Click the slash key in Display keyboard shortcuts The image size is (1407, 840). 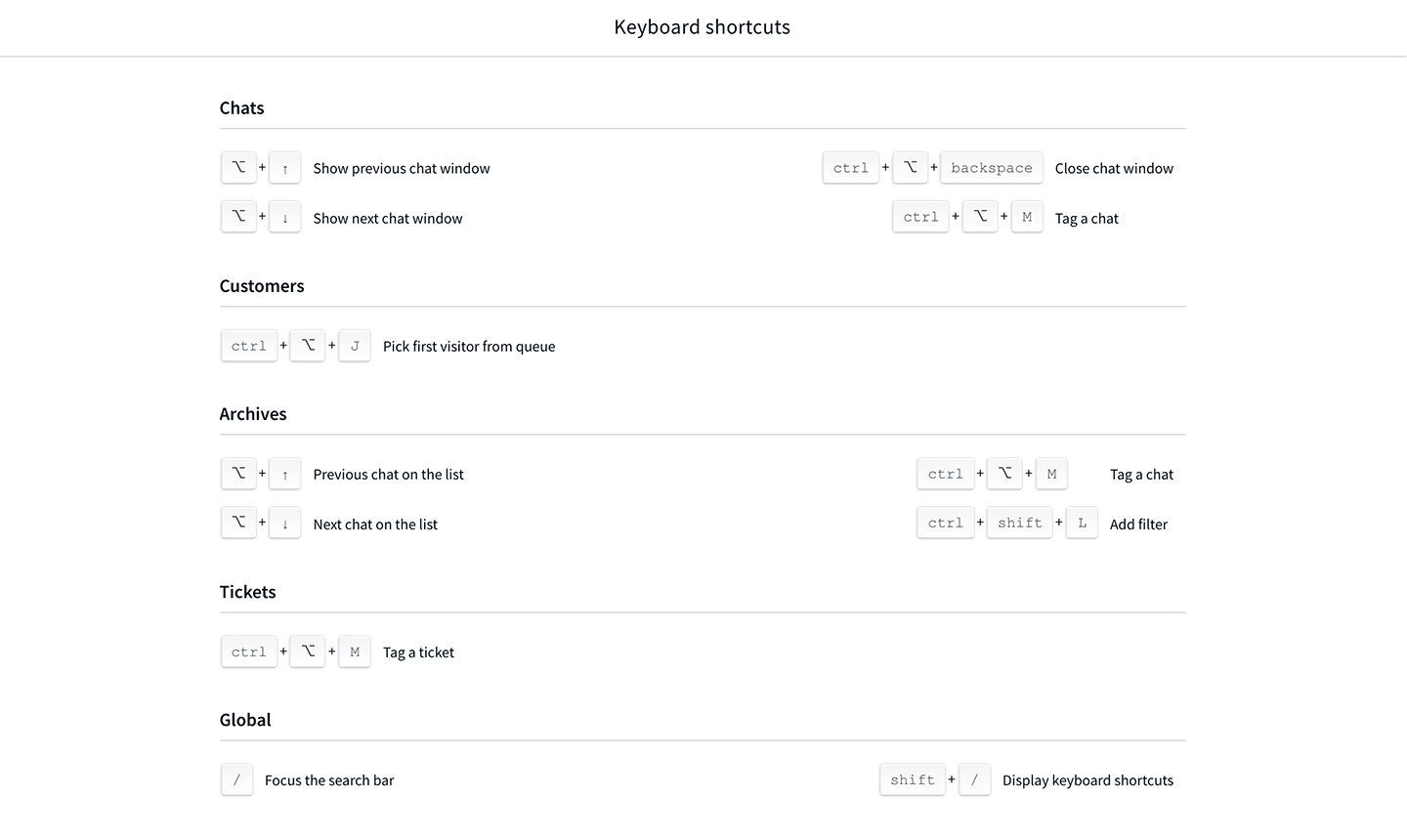(x=974, y=779)
